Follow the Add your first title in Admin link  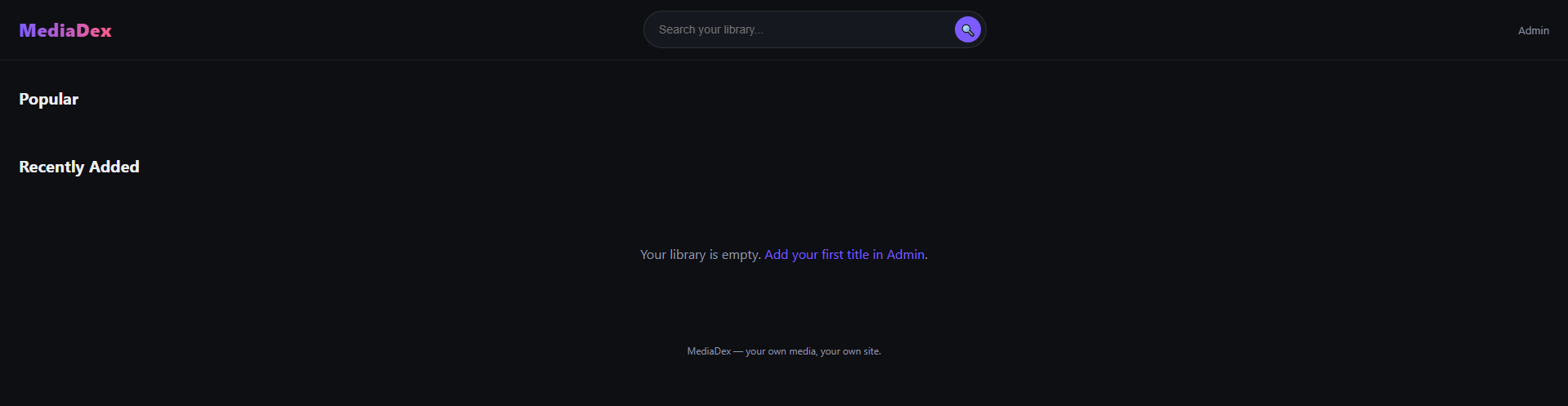[844, 255]
